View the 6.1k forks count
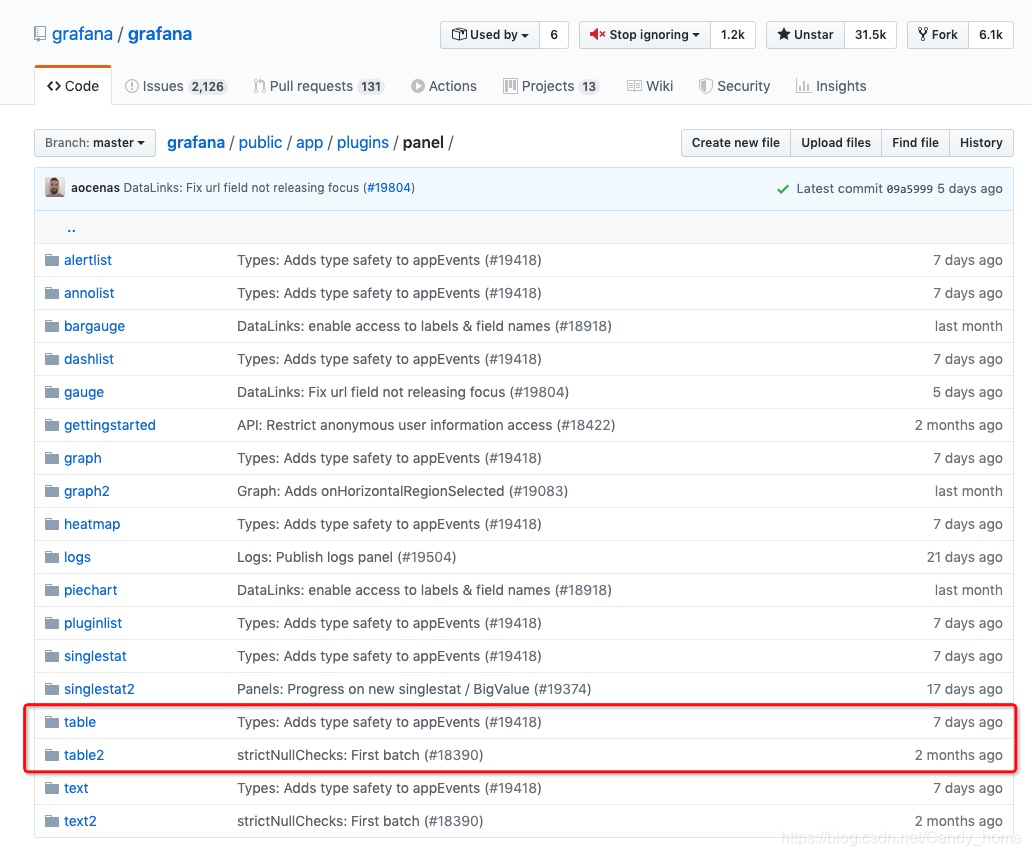The image size is (1031, 856). [x=991, y=35]
